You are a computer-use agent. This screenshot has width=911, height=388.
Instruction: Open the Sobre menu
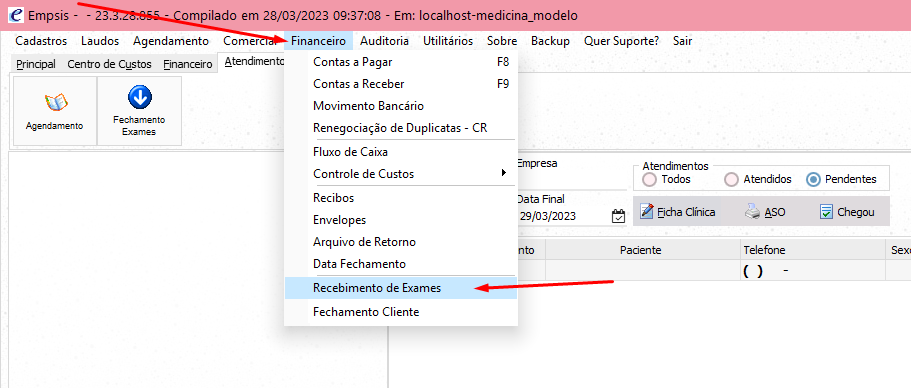click(502, 41)
